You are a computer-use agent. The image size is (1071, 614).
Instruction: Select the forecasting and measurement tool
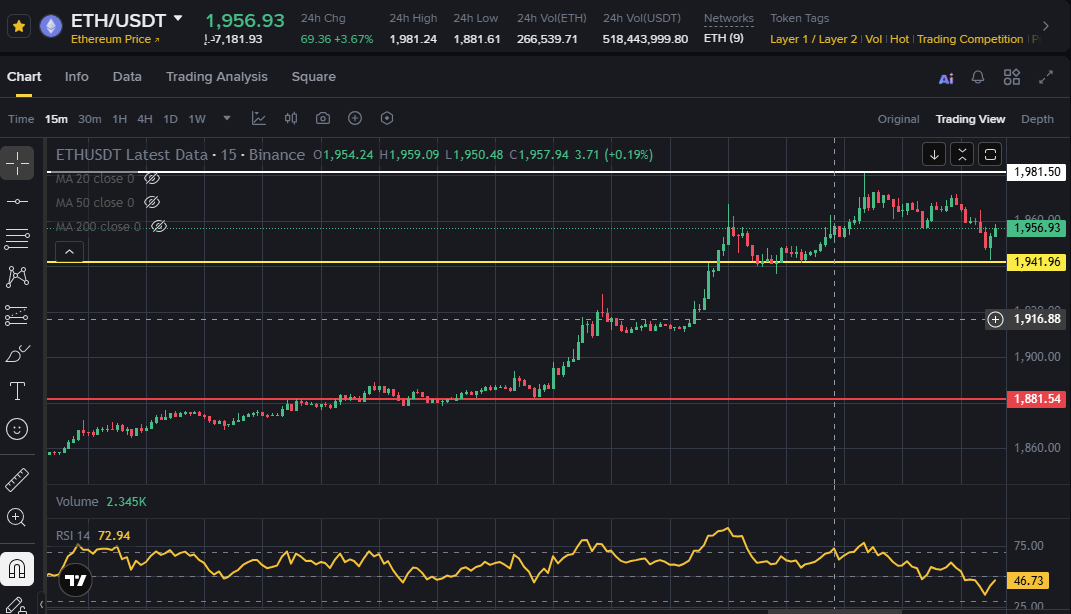[x=17, y=315]
